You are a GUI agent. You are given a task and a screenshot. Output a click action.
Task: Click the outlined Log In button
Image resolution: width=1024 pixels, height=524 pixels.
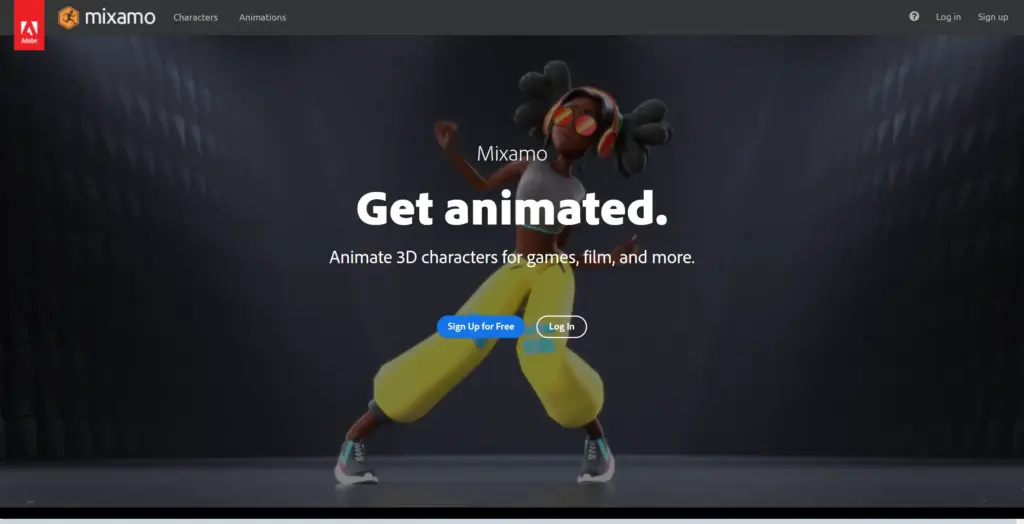(562, 327)
